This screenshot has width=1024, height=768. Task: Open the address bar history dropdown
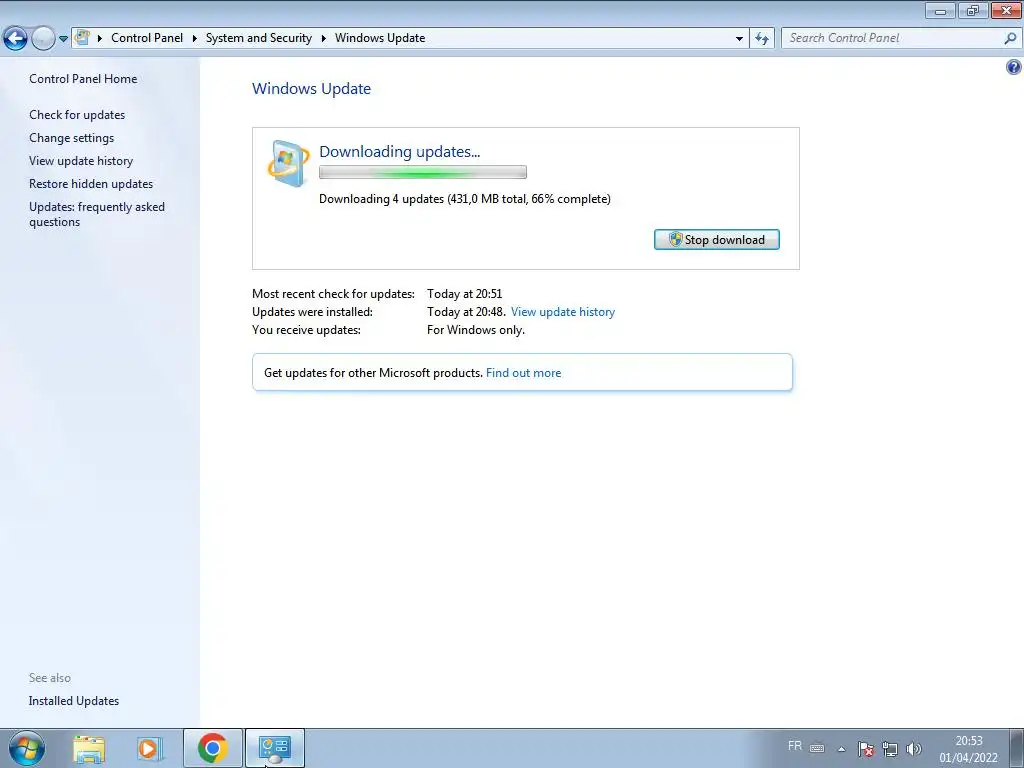click(x=739, y=39)
